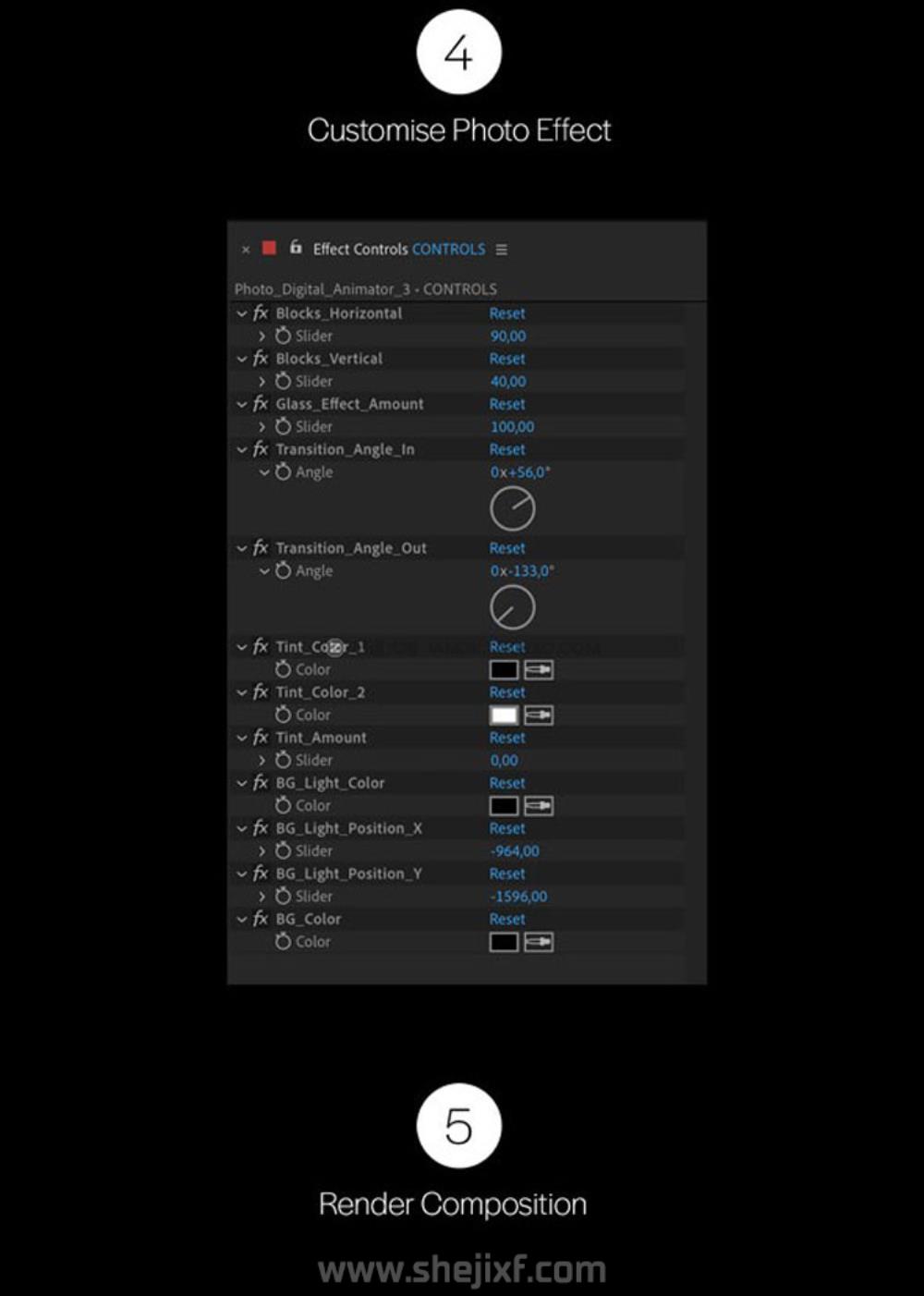The width and height of the screenshot is (924, 1296).
Task: Disable the fx for Tint_Amount effect
Action: point(261,738)
